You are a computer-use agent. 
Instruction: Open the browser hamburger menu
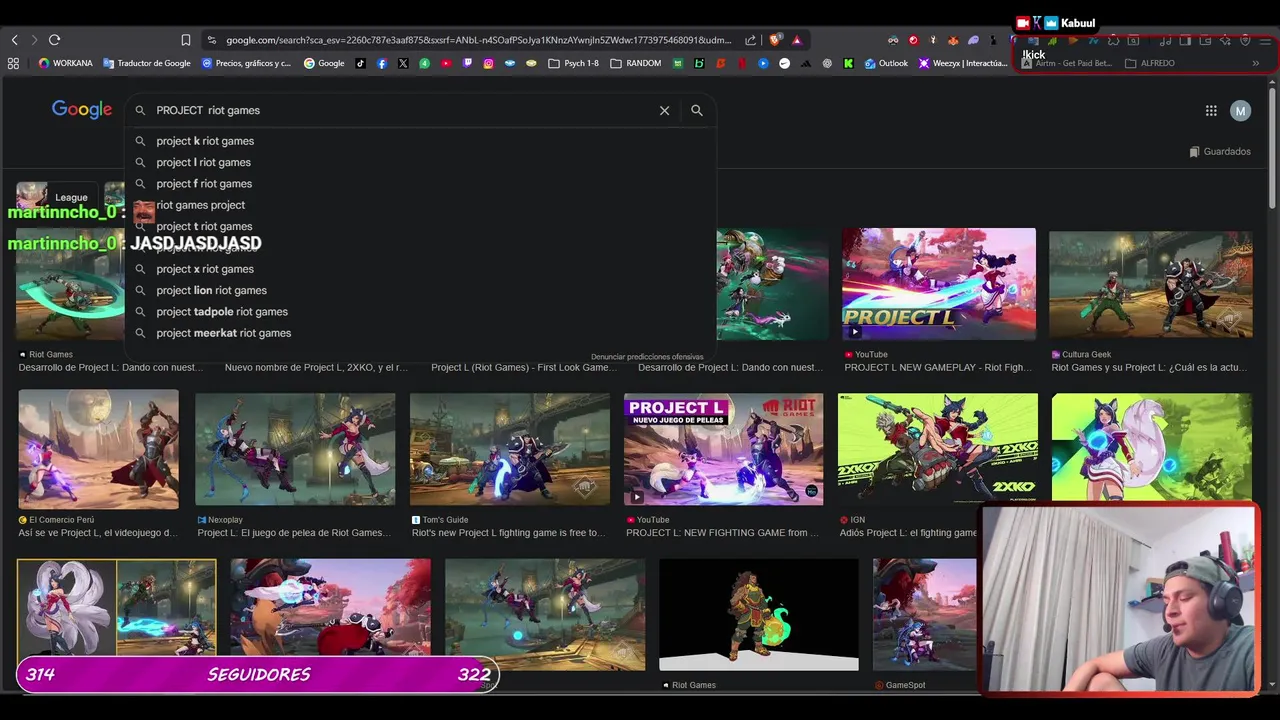coord(1265,40)
